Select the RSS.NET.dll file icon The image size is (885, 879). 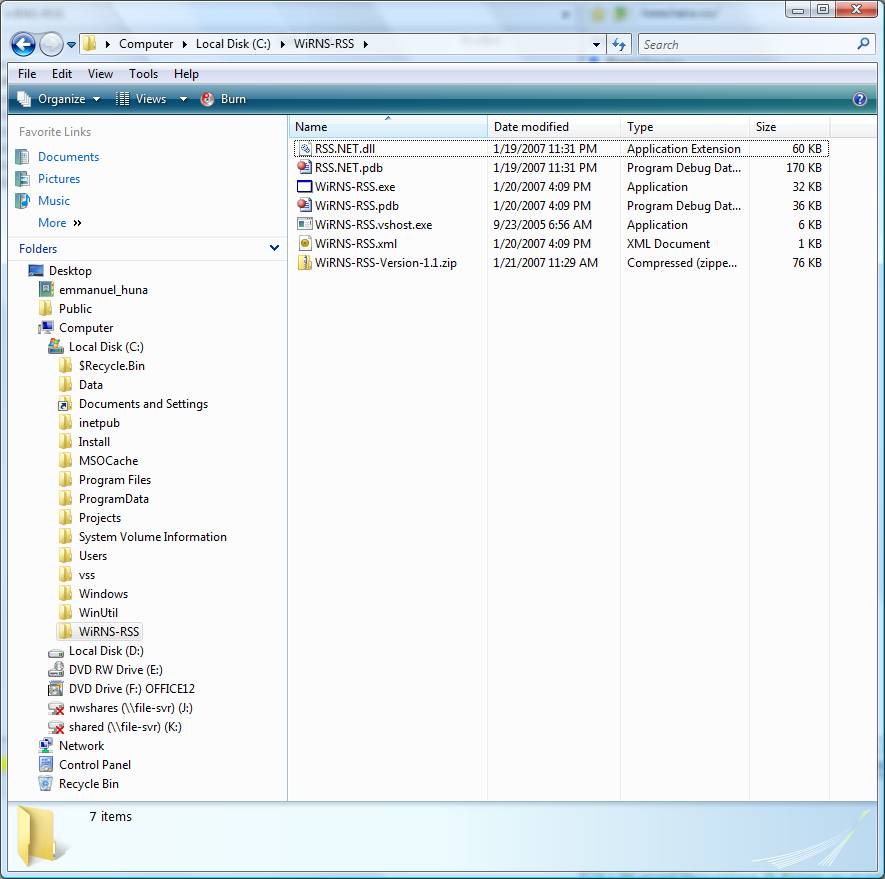(x=305, y=149)
